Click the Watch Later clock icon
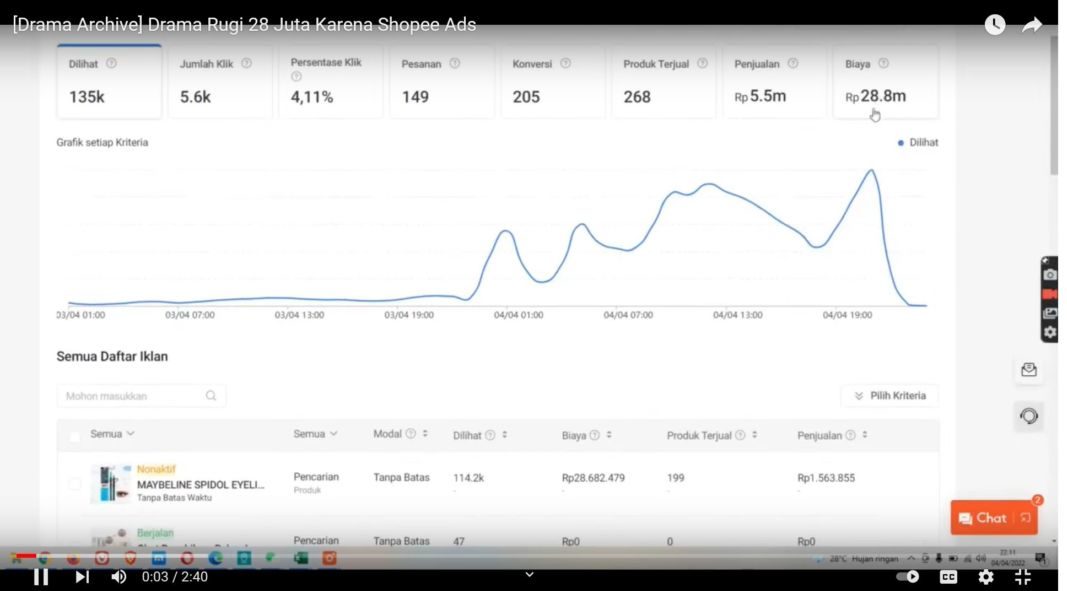1067x591 pixels. tap(995, 25)
